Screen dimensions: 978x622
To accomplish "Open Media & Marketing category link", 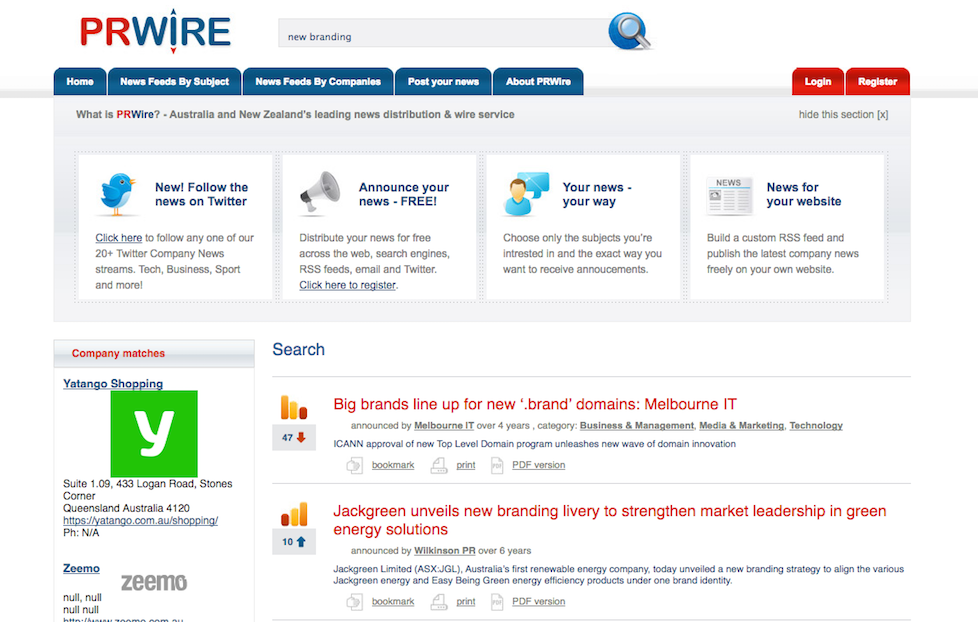I will coord(742,425).
